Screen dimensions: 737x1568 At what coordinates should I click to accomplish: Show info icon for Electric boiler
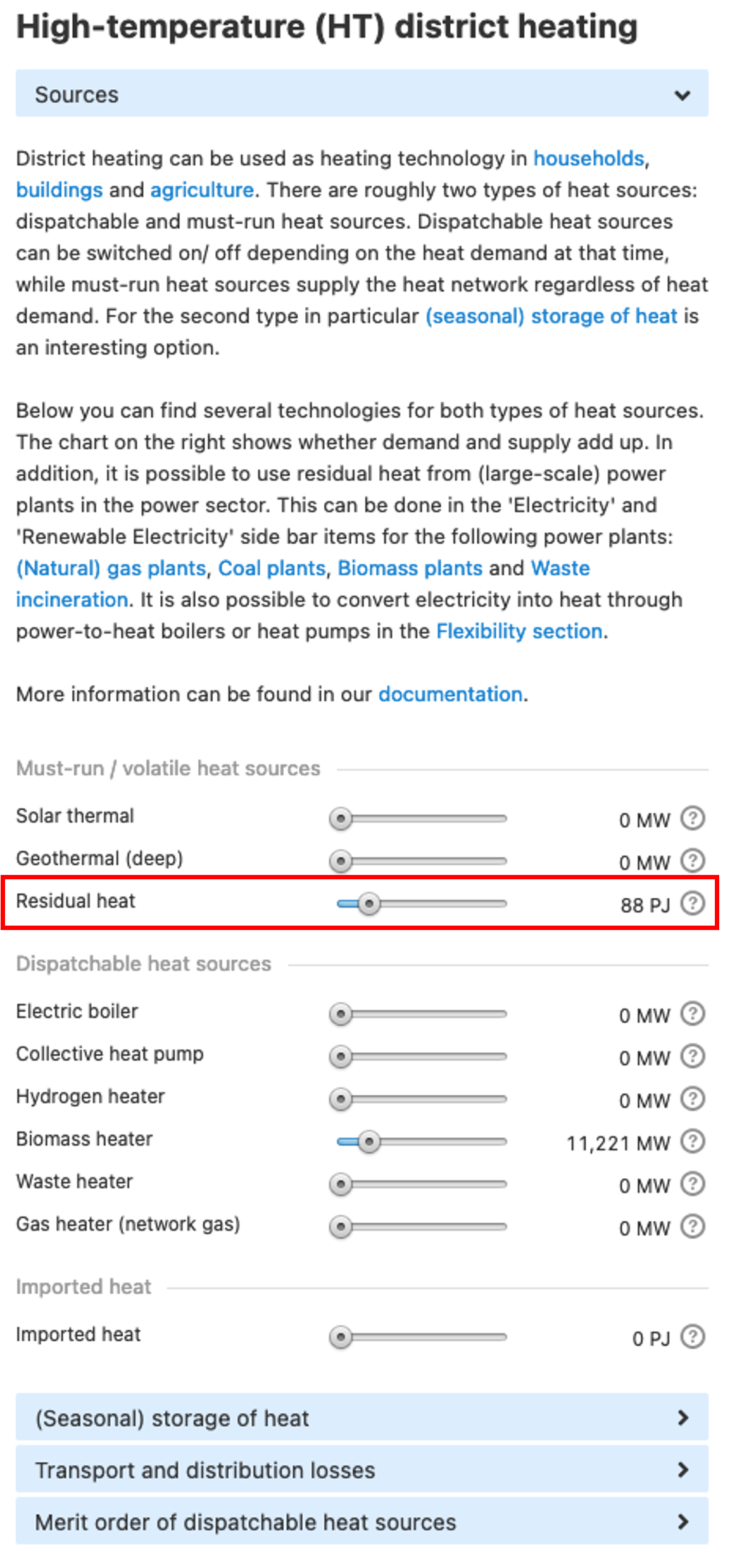click(692, 1013)
